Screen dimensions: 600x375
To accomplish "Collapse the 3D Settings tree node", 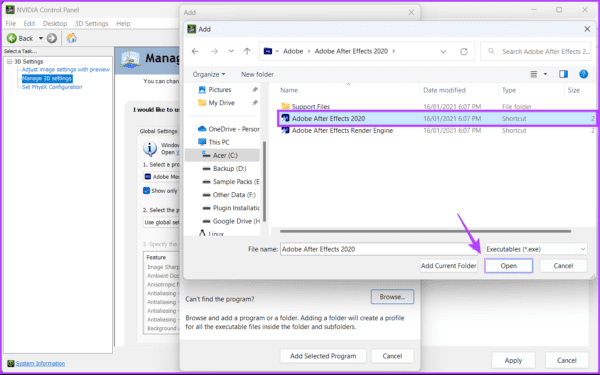I will pos(9,62).
